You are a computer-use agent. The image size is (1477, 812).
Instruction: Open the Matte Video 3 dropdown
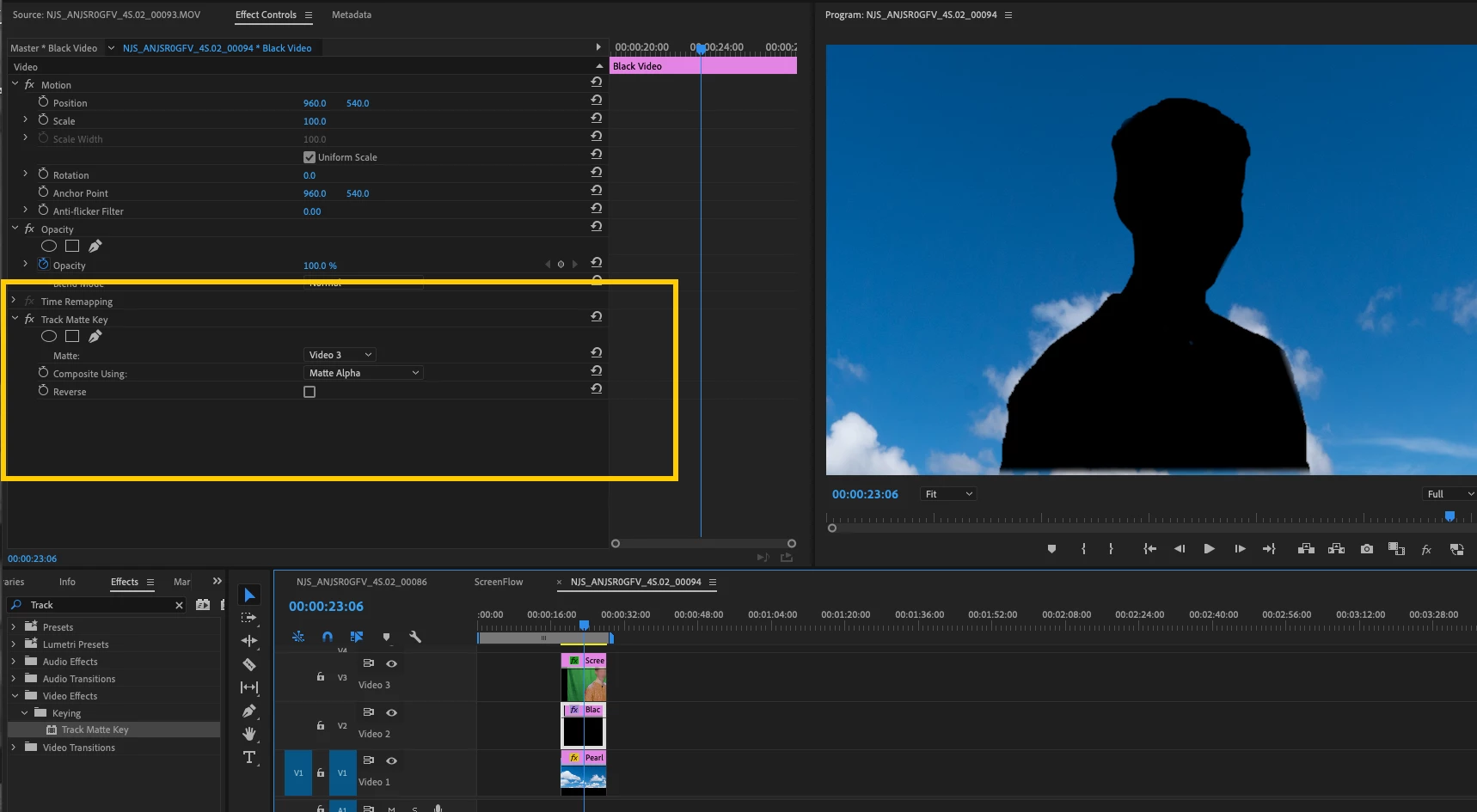(x=340, y=355)
